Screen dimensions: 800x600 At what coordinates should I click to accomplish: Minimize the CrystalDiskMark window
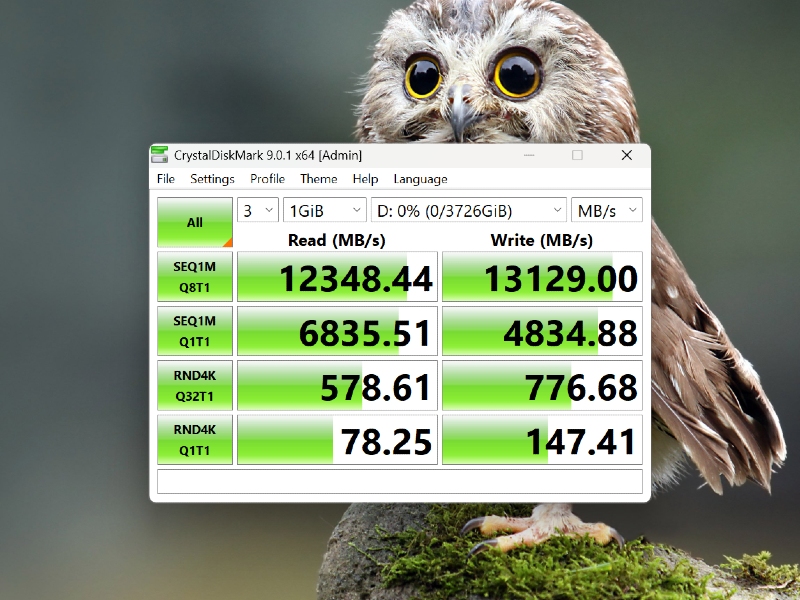tap(529, 155)
